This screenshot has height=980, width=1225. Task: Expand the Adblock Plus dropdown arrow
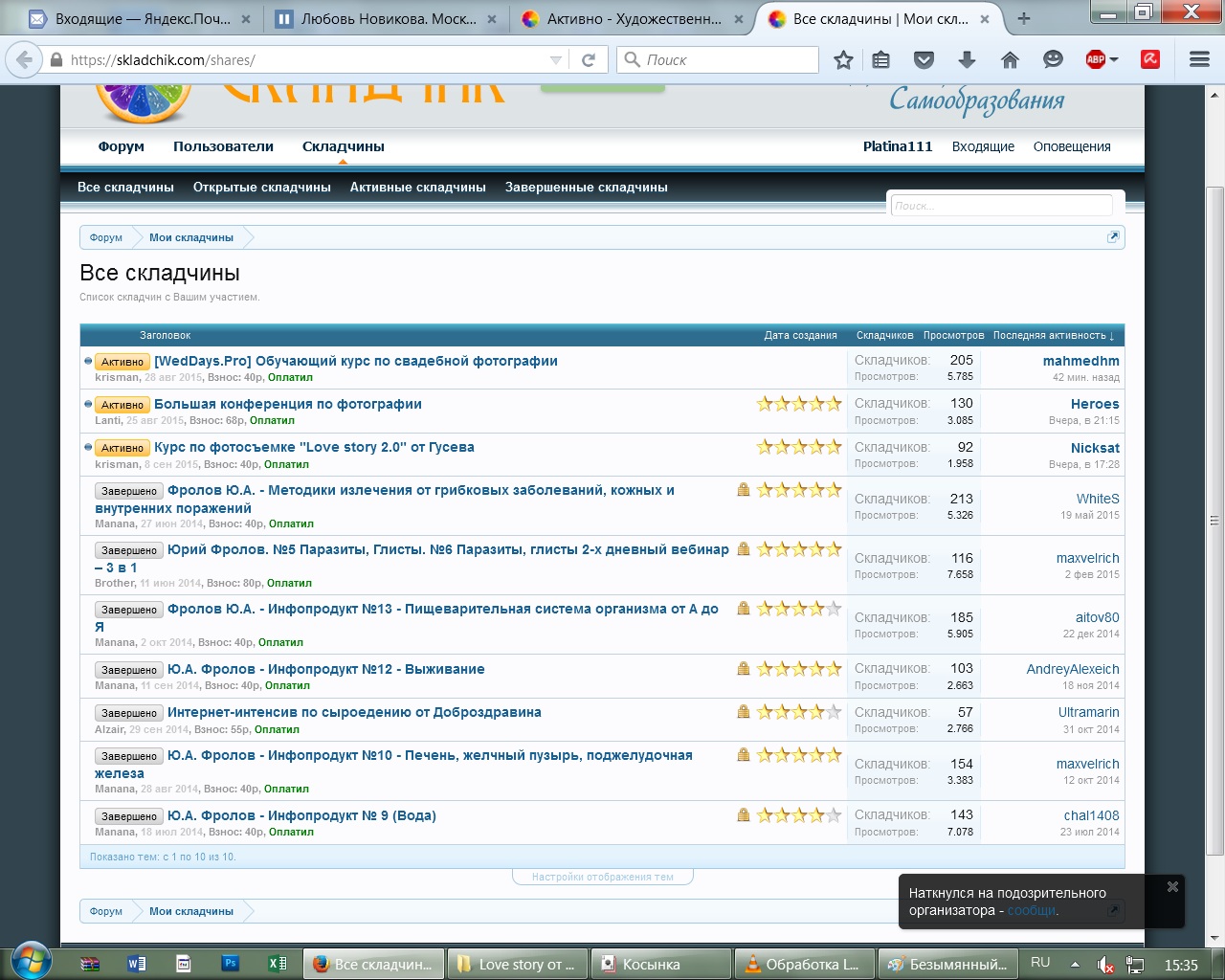[1115, 60]
